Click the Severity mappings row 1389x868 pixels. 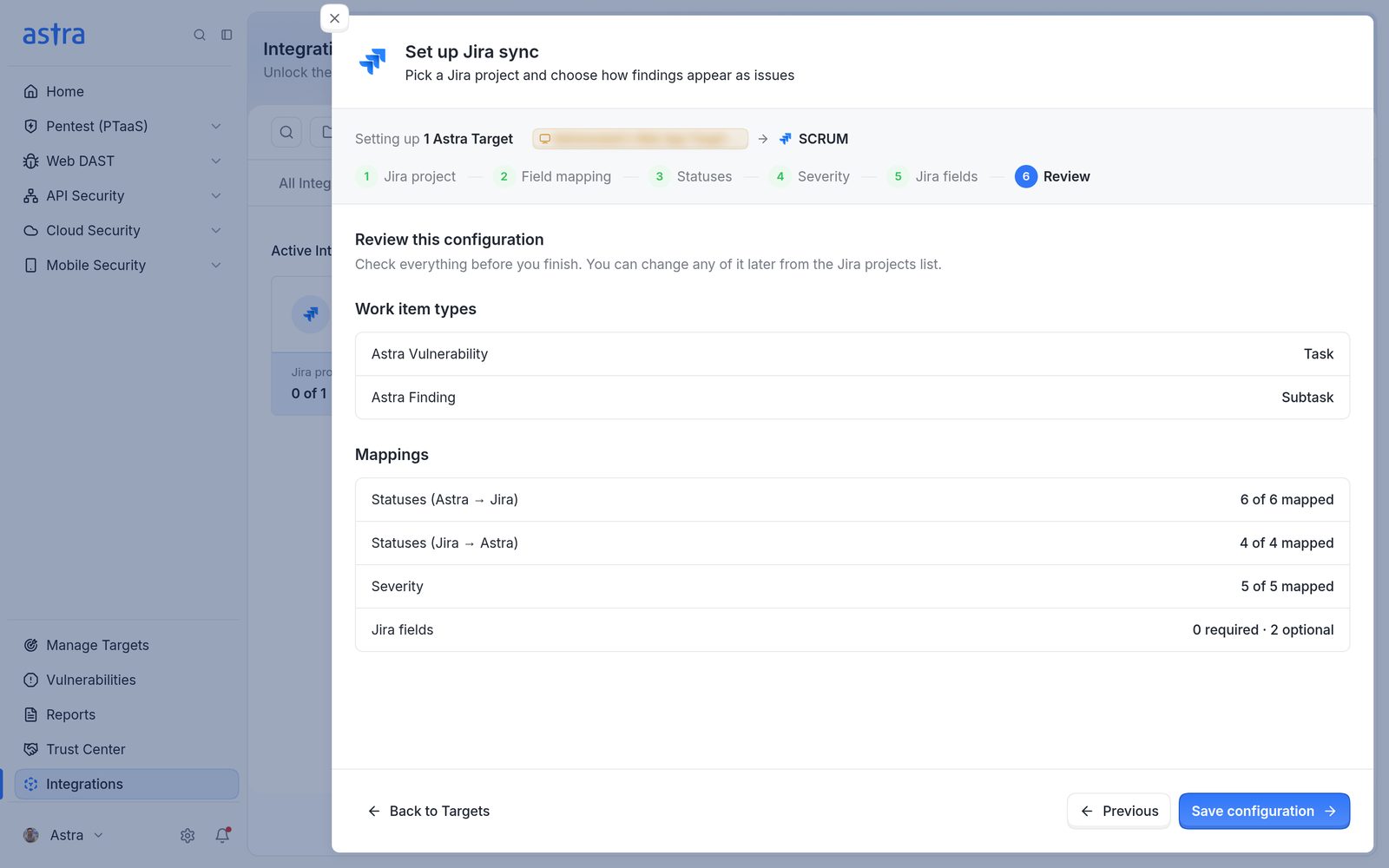[x=852, y=587]
